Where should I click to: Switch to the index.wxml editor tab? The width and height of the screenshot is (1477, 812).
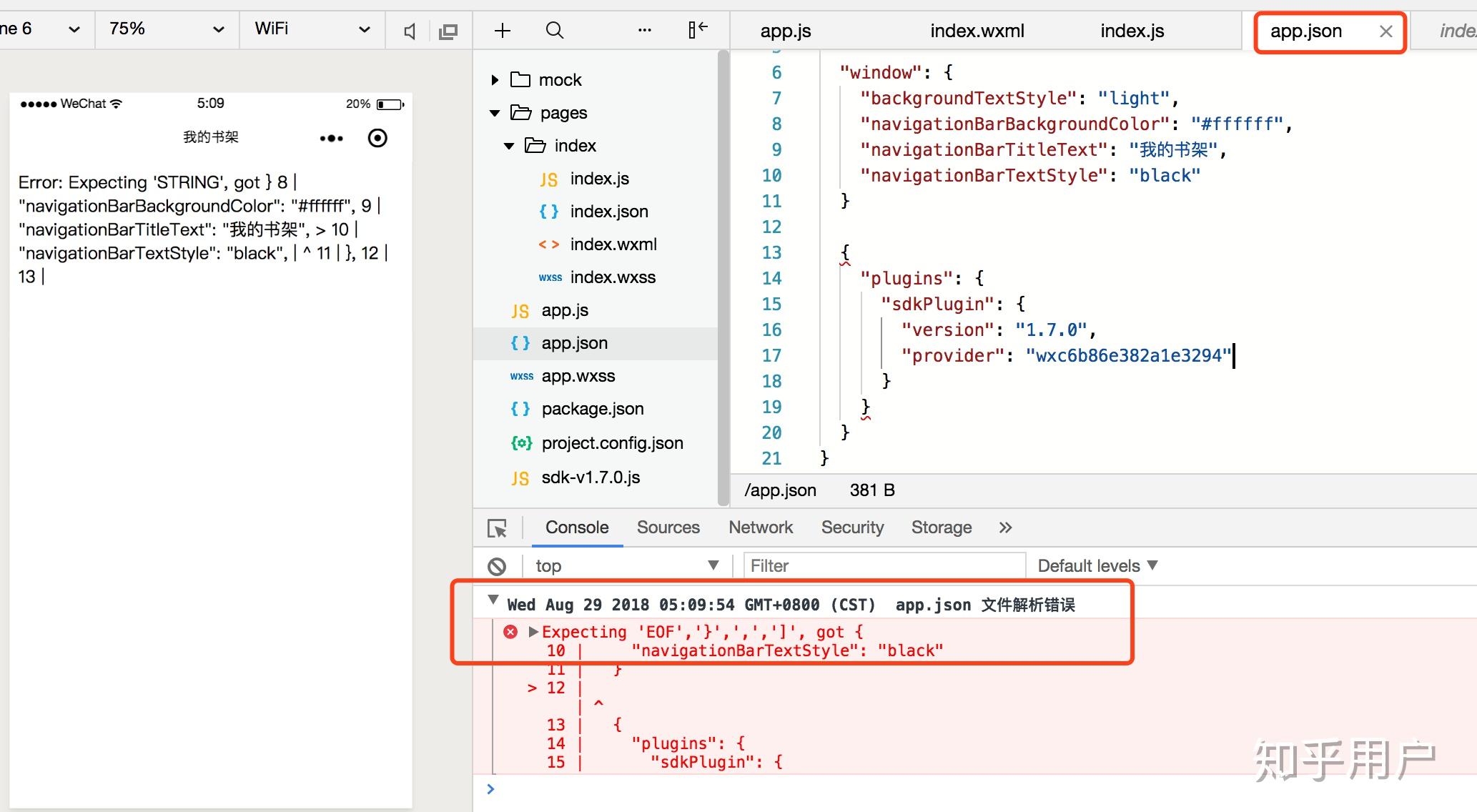[977, 31]
